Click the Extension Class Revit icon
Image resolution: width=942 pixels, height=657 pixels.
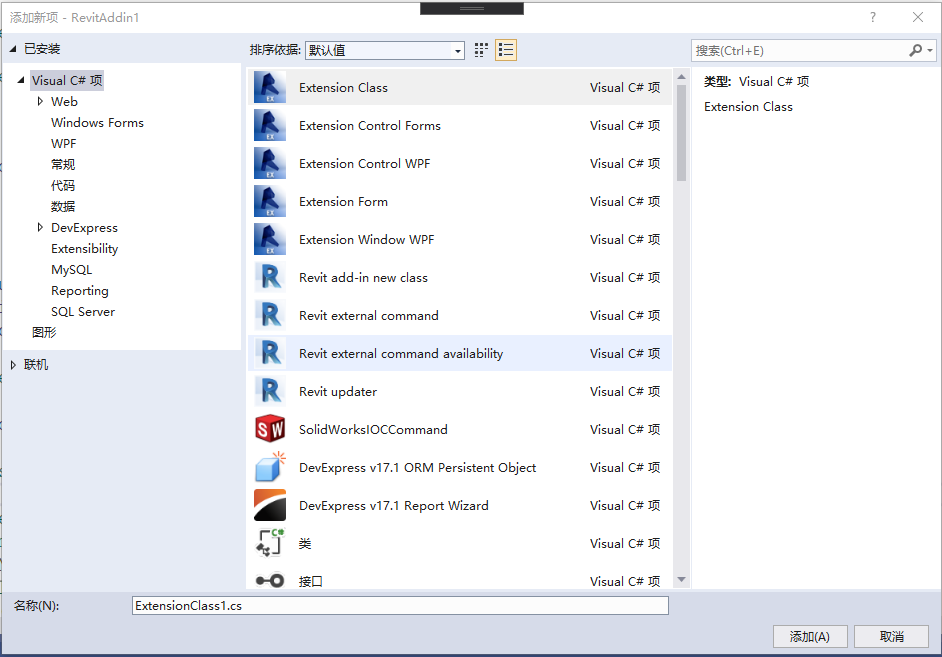(269, 88)
